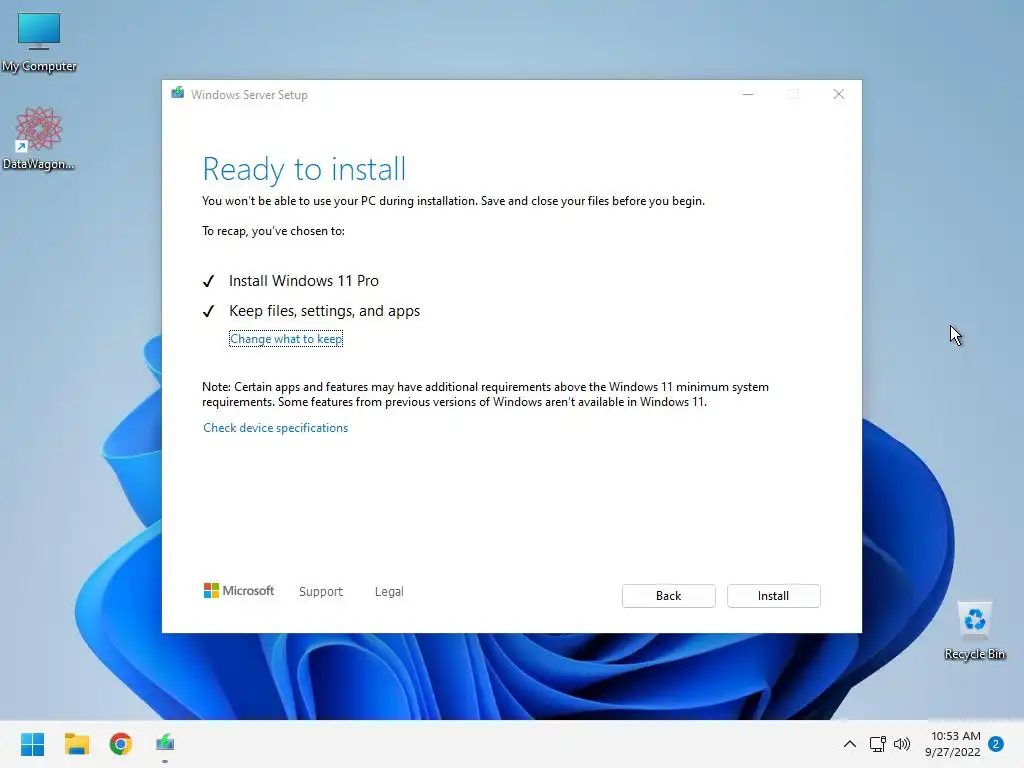This screenshot has height=768, width=1024.
Task: Show hidden system tray icons
Action: point(850,744)
